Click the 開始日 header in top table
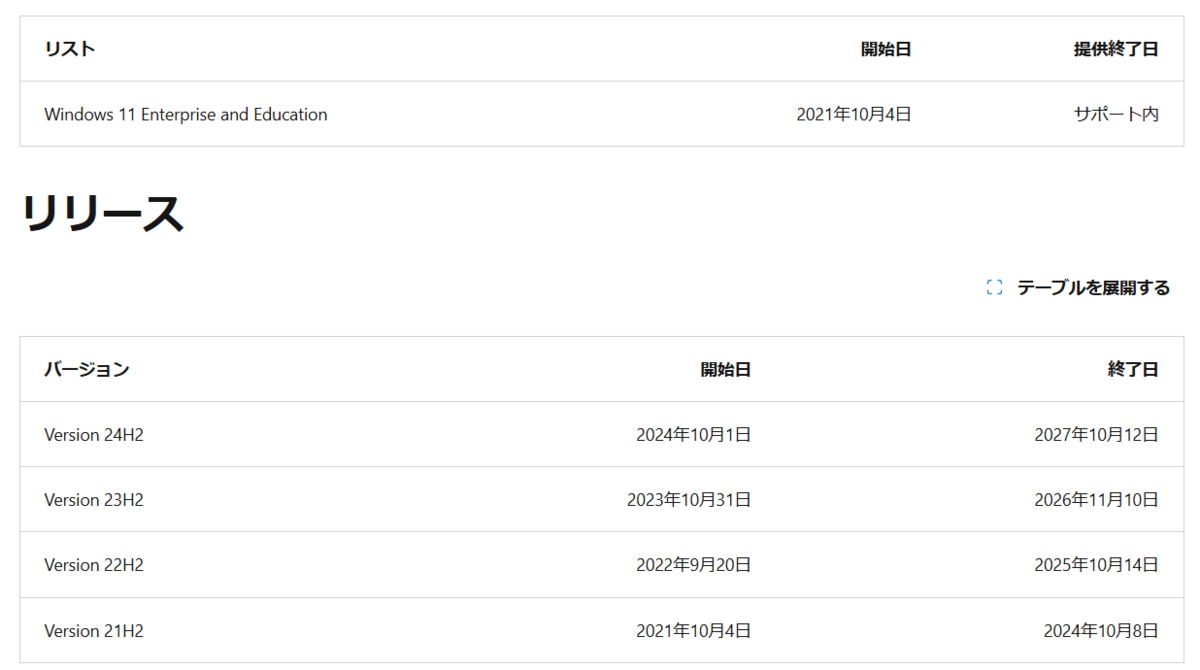Image resolution: width=1200 pixels, height=670 pixels. (886, 49)
